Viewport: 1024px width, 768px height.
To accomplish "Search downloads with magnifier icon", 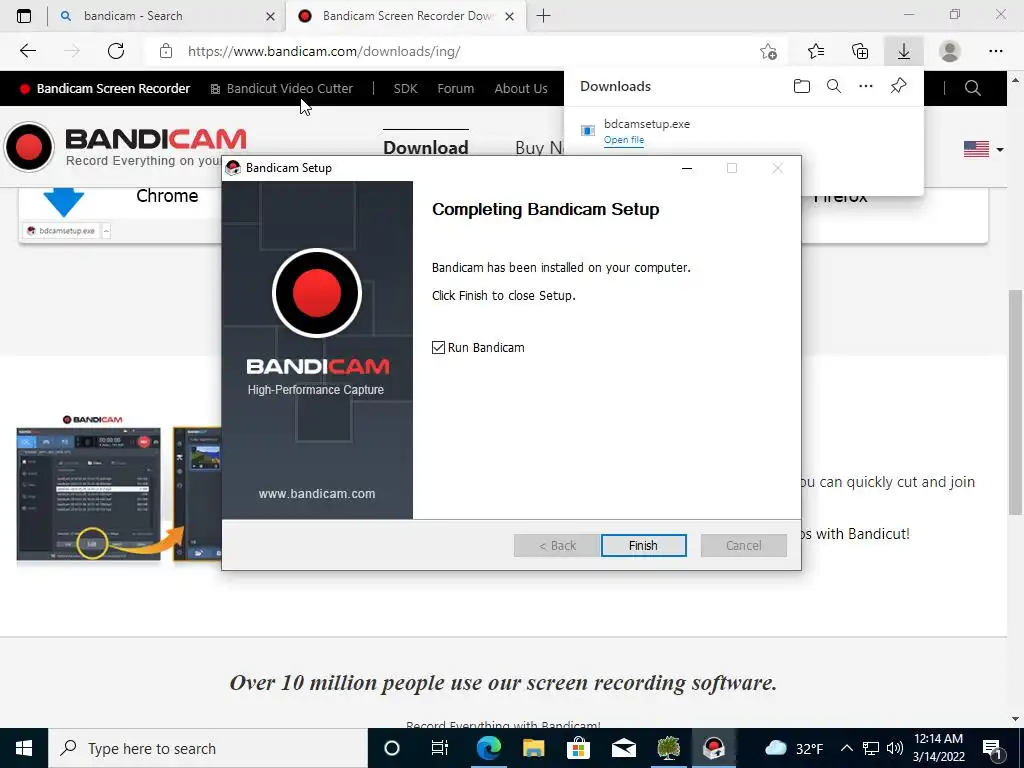I will tap(834, 86).
